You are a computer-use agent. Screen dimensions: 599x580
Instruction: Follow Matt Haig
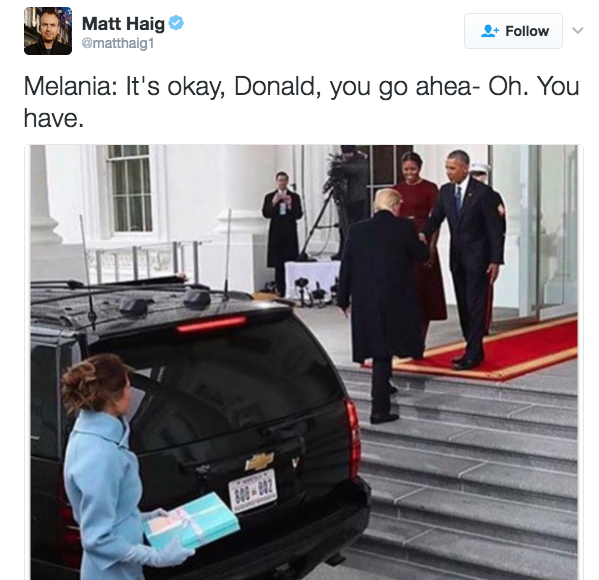(513, 31)
